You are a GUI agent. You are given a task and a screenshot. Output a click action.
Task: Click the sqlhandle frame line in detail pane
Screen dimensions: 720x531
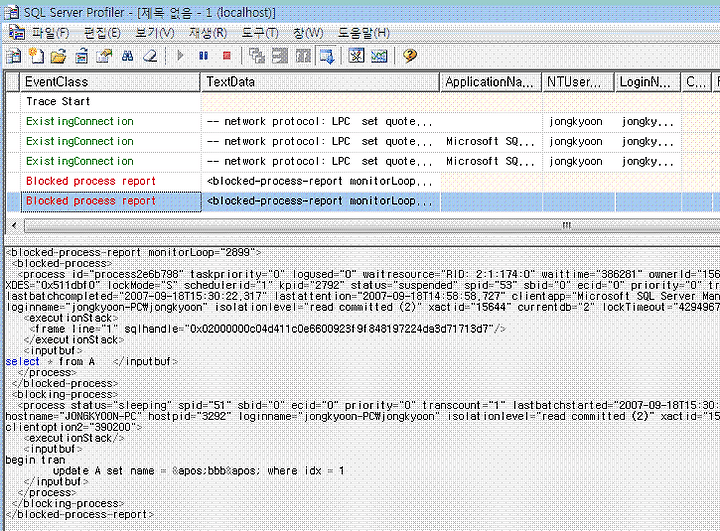268,329
